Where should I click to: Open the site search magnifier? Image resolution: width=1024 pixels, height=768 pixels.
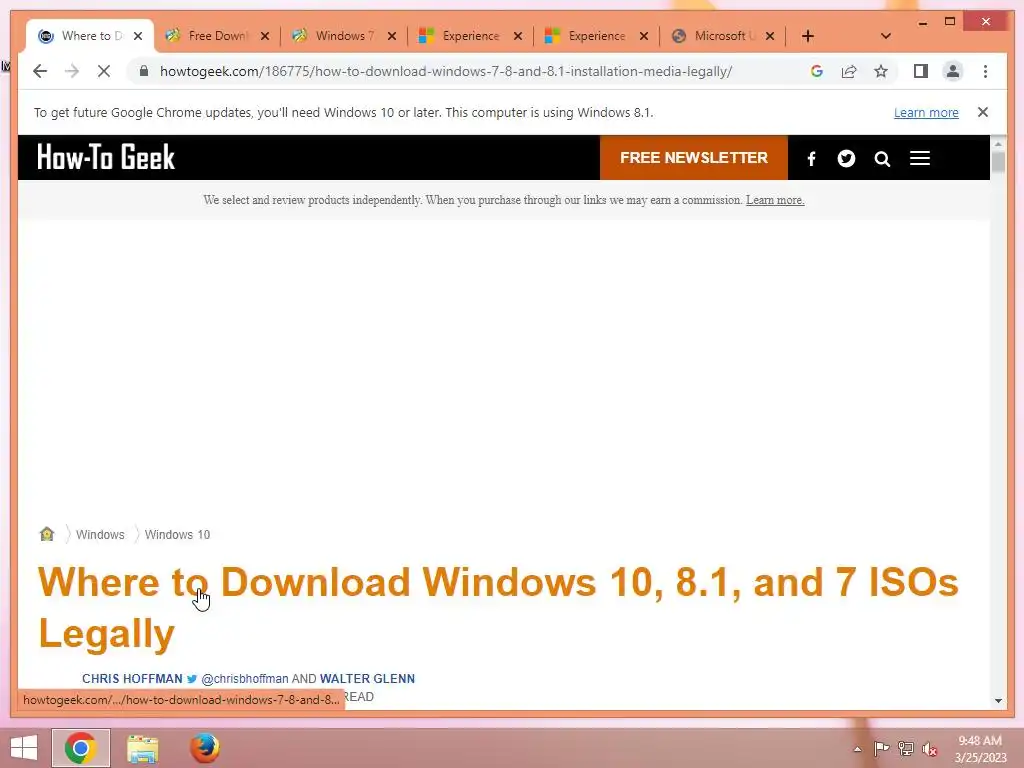[882, 159]
